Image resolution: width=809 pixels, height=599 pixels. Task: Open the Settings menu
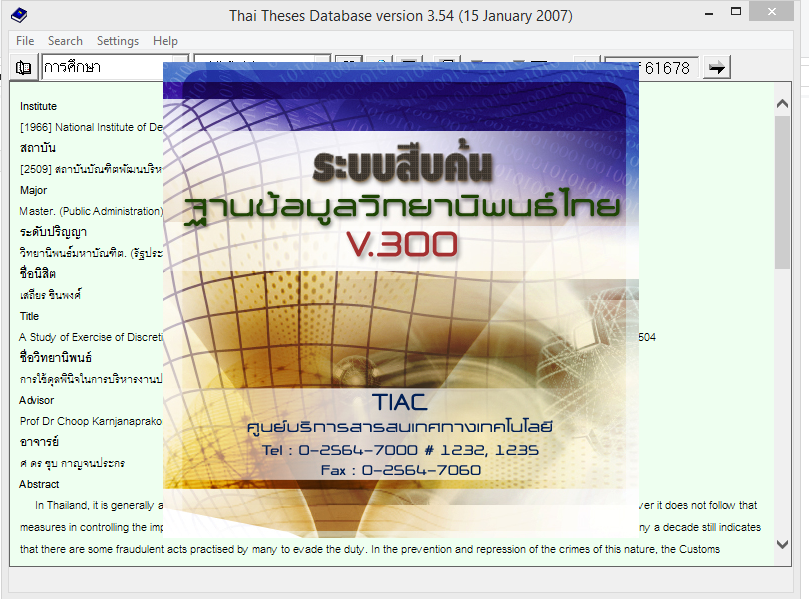pos(118,41)
